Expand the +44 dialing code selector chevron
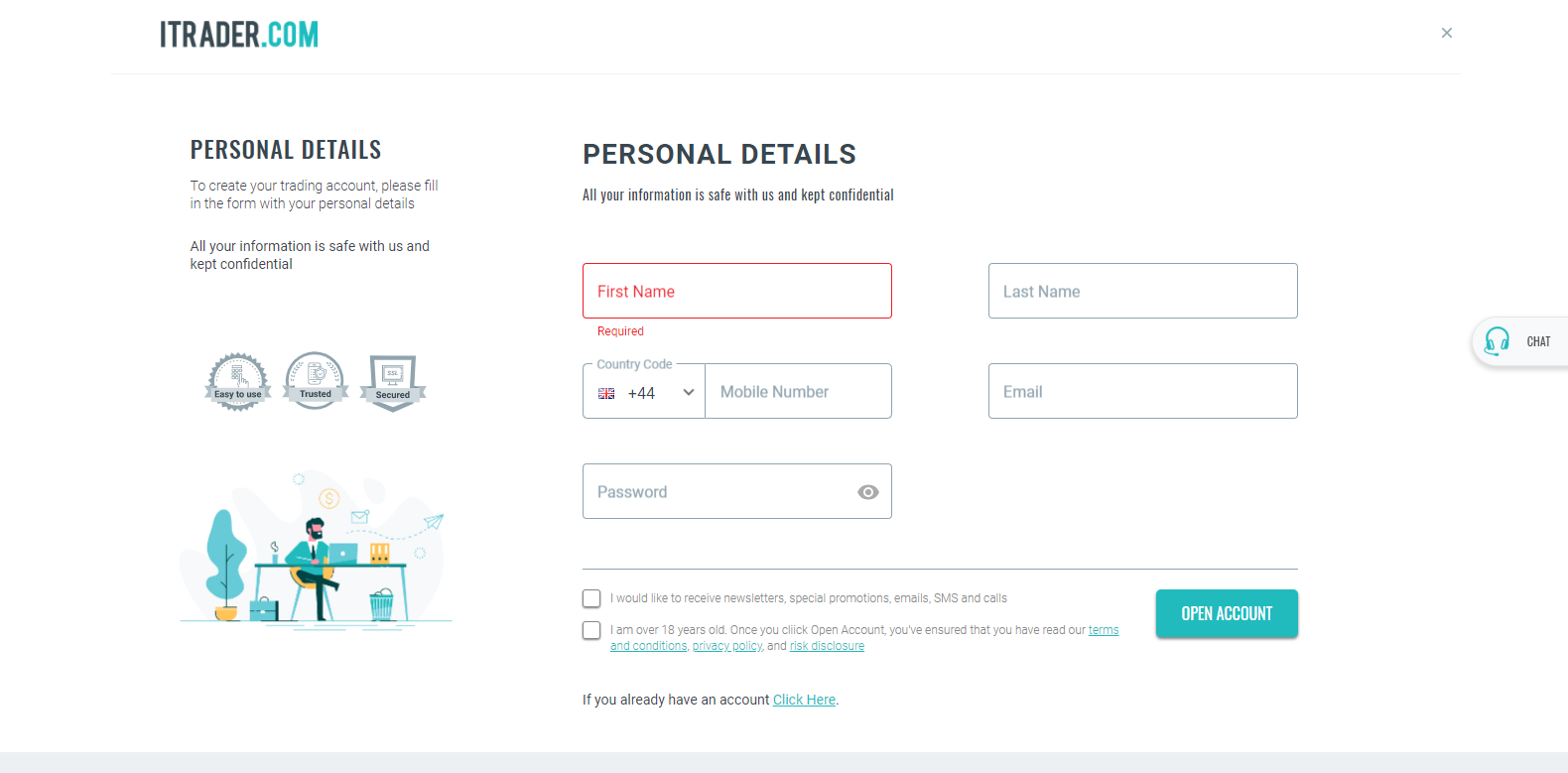 point(688,392)
